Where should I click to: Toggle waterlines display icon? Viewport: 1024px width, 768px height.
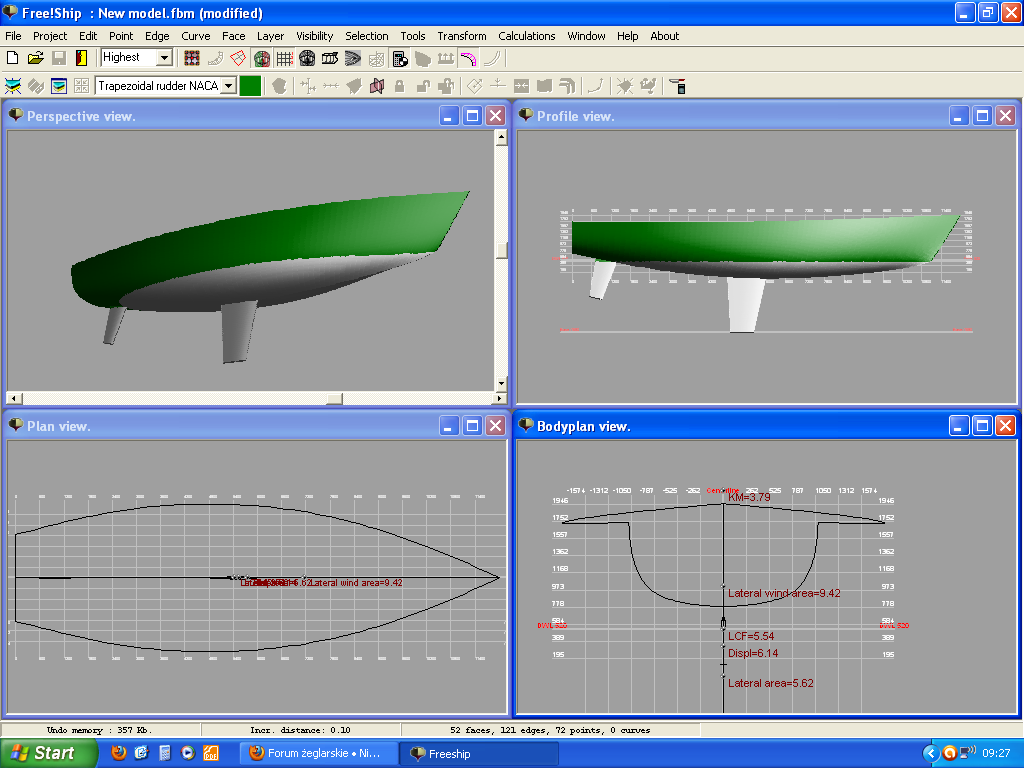click(353, 58)
